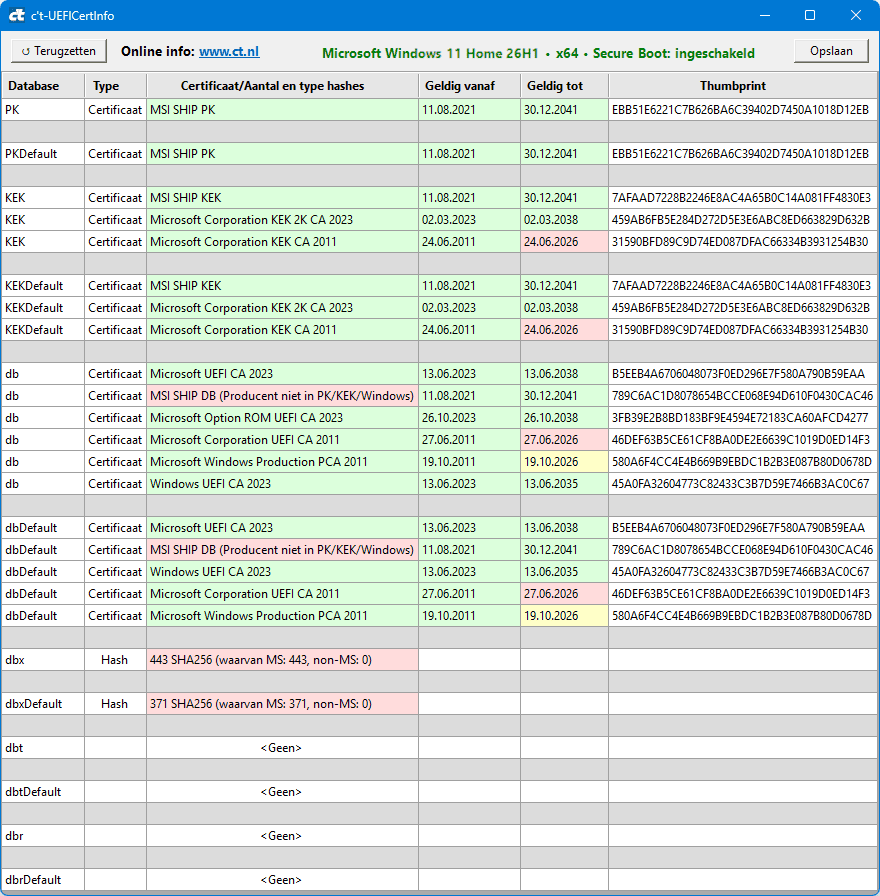Screen dimensions: 880x896
Task: Click expiry date 24.06.2026 in the KEK row
Action: [x=564, y=242]
